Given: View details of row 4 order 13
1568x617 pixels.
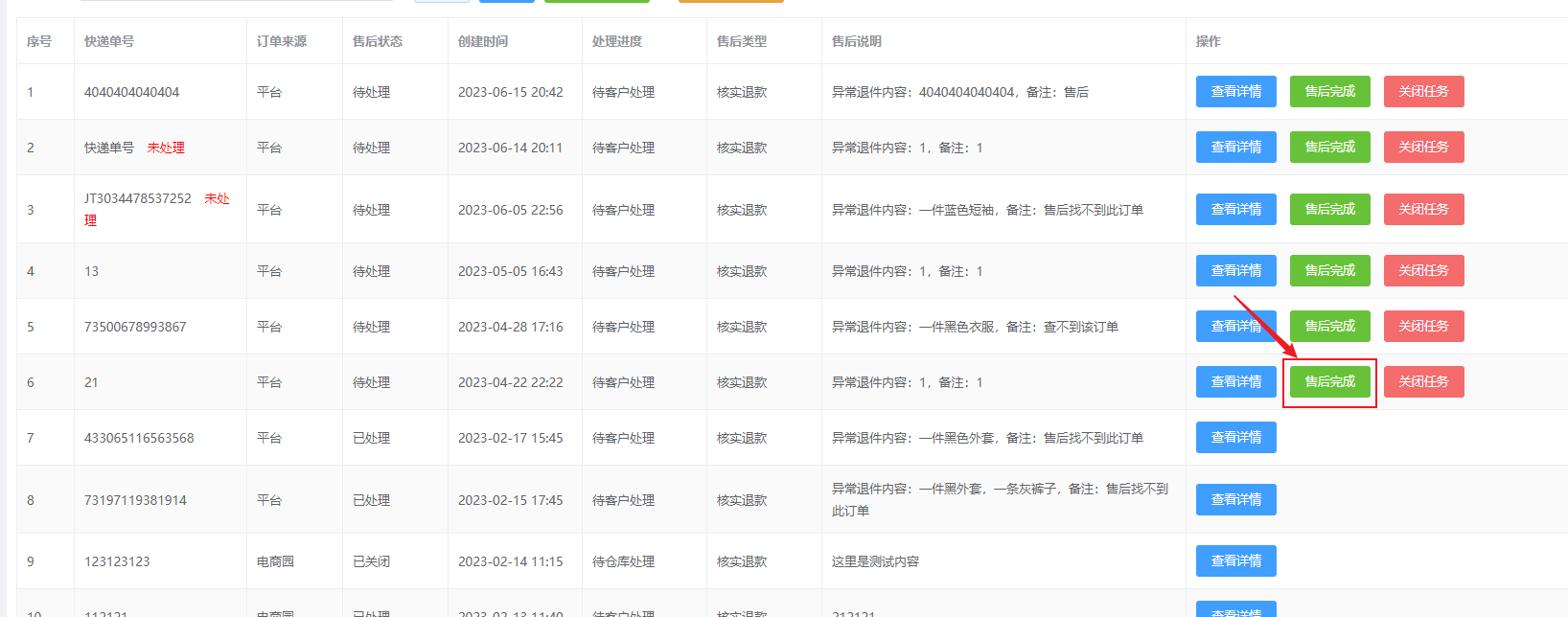Looking at the screenshot, I should point(1235,271).
